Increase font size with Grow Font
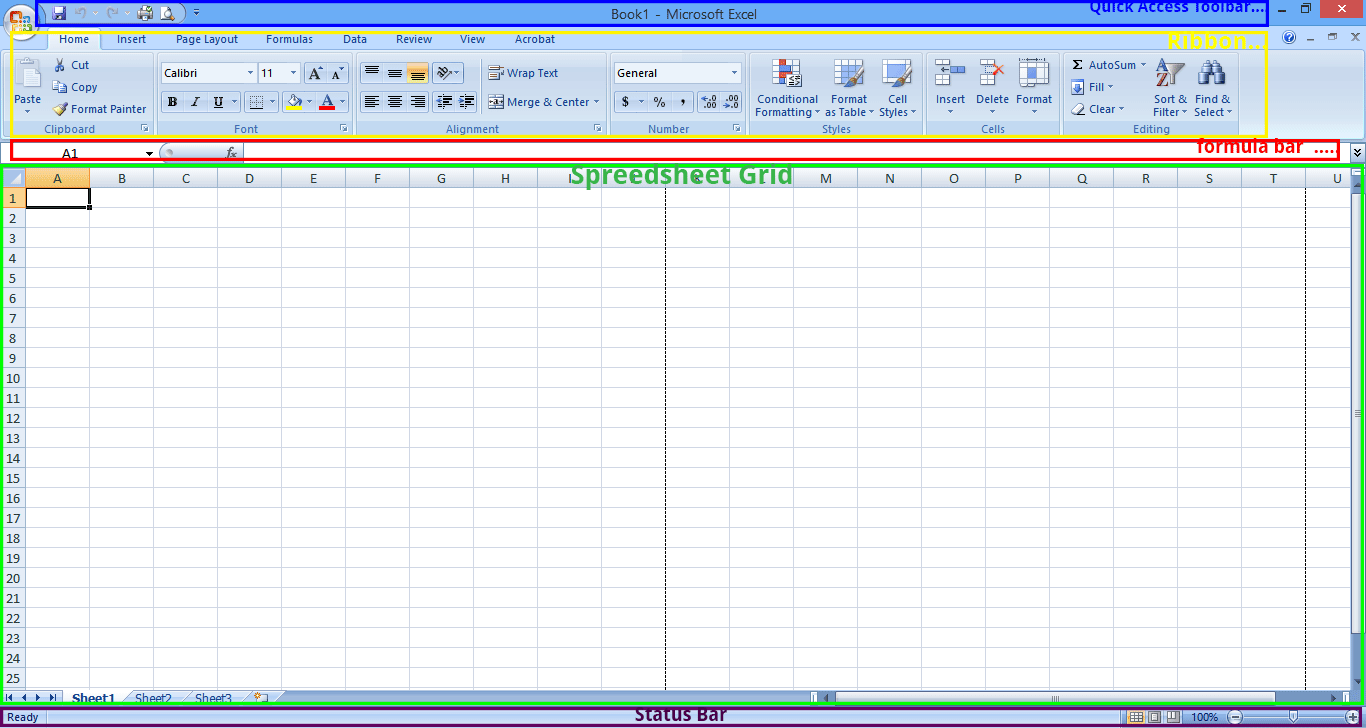Viewport: 1366px width, 728px height. point(315,73)
